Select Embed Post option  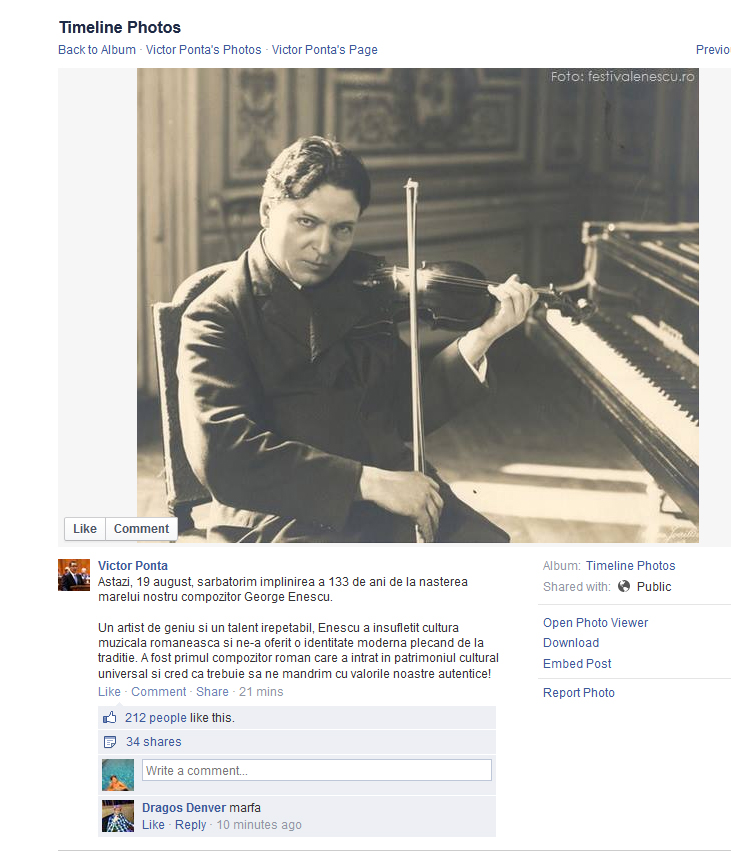(x=577, y=664)
